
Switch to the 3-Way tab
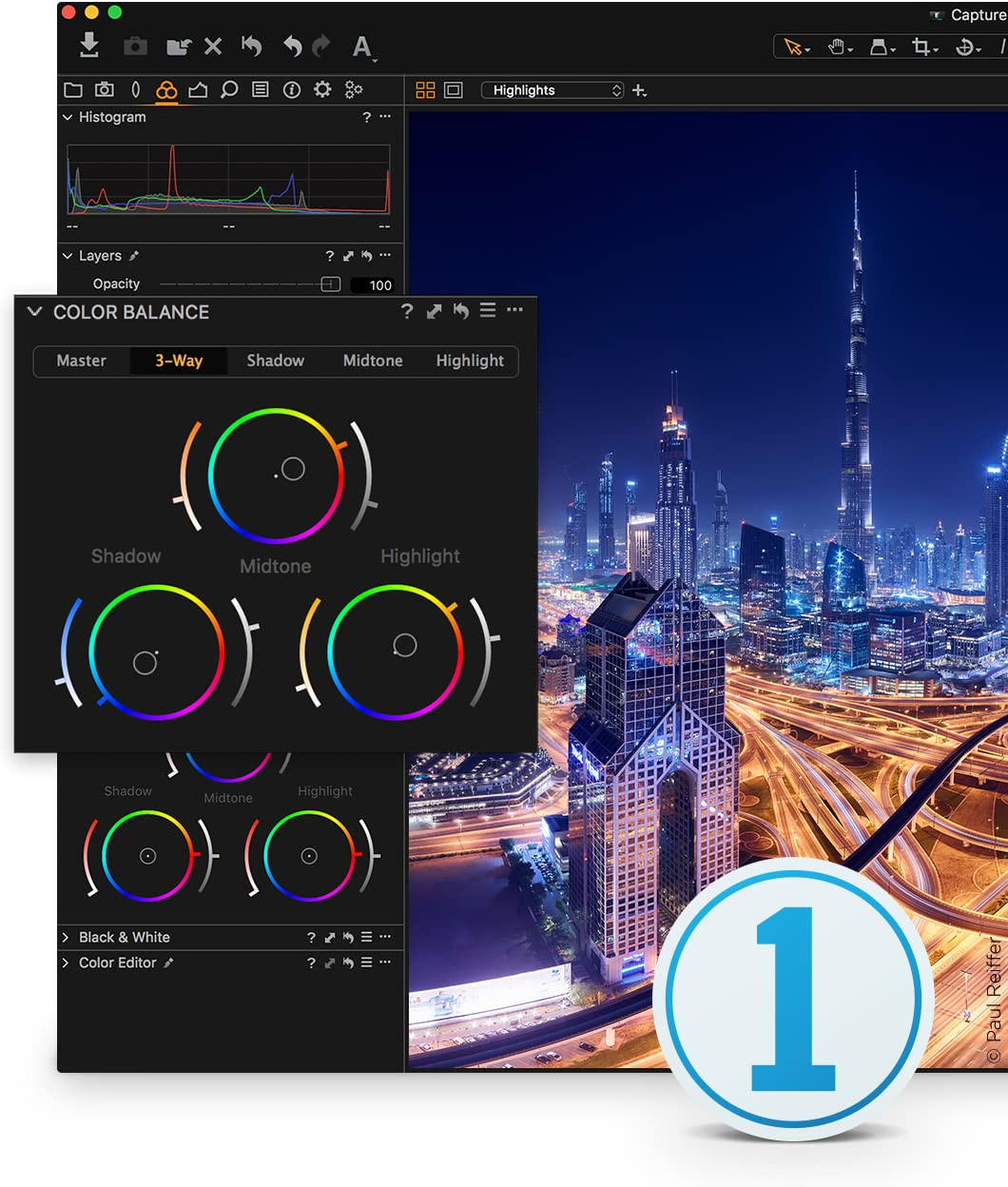pyautogui.click(x=178, y=361)
